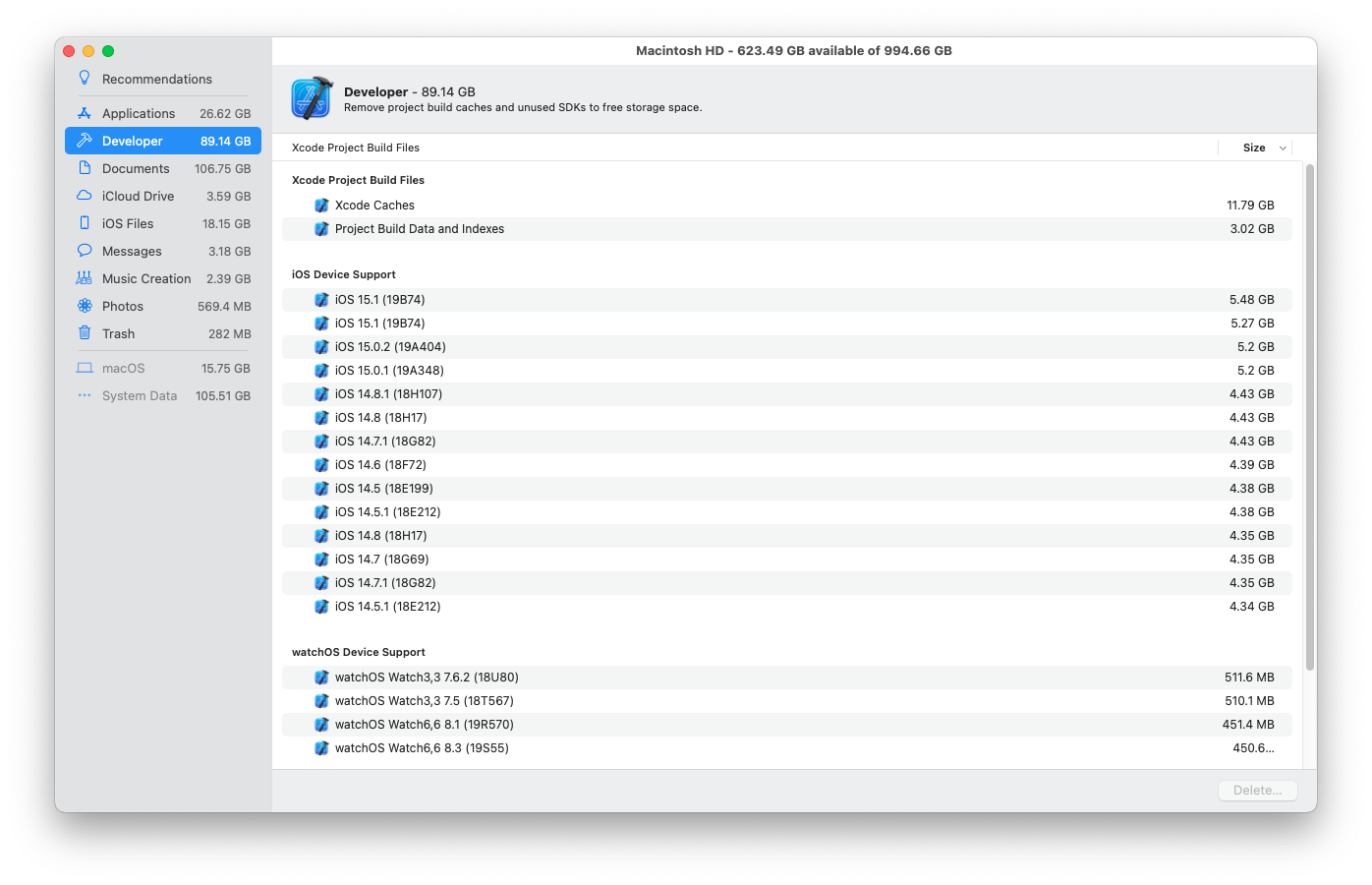
Task: Sort by the Size column header
Action: [1254, 147]
